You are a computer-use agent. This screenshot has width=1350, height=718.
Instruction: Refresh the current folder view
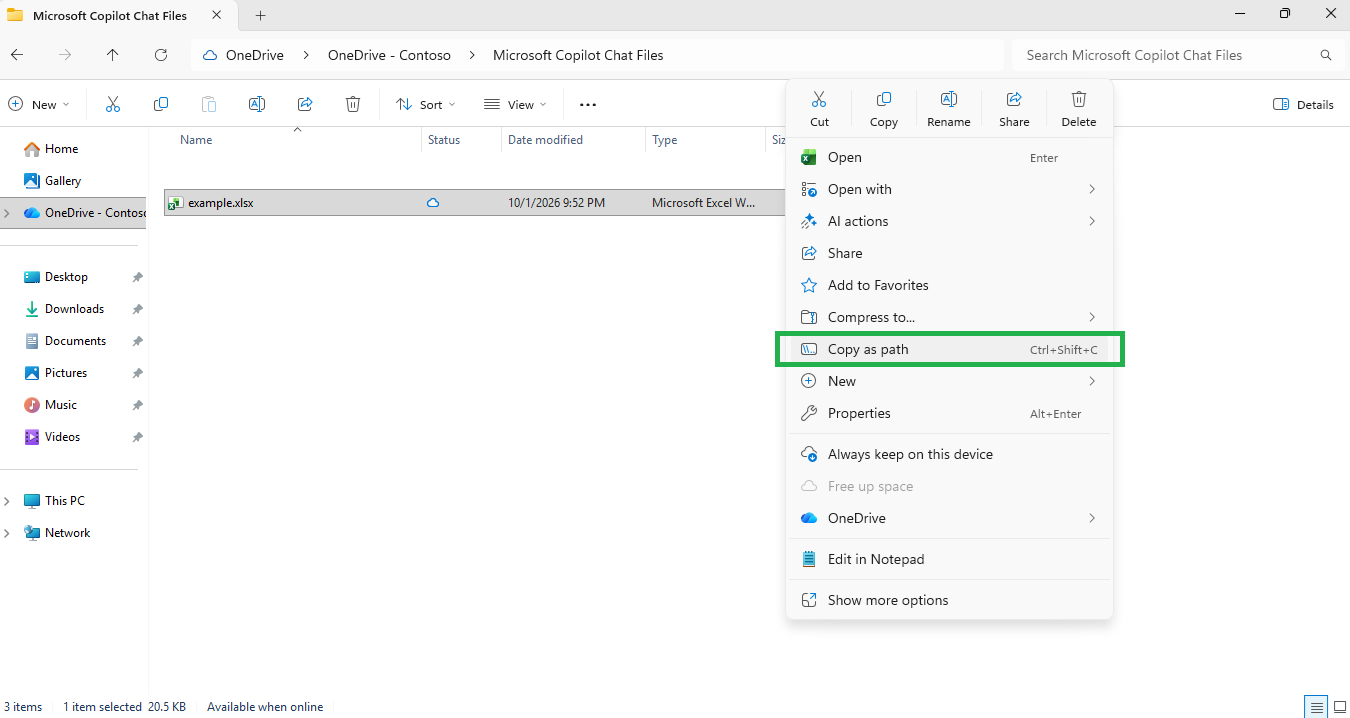click(161, 55)
